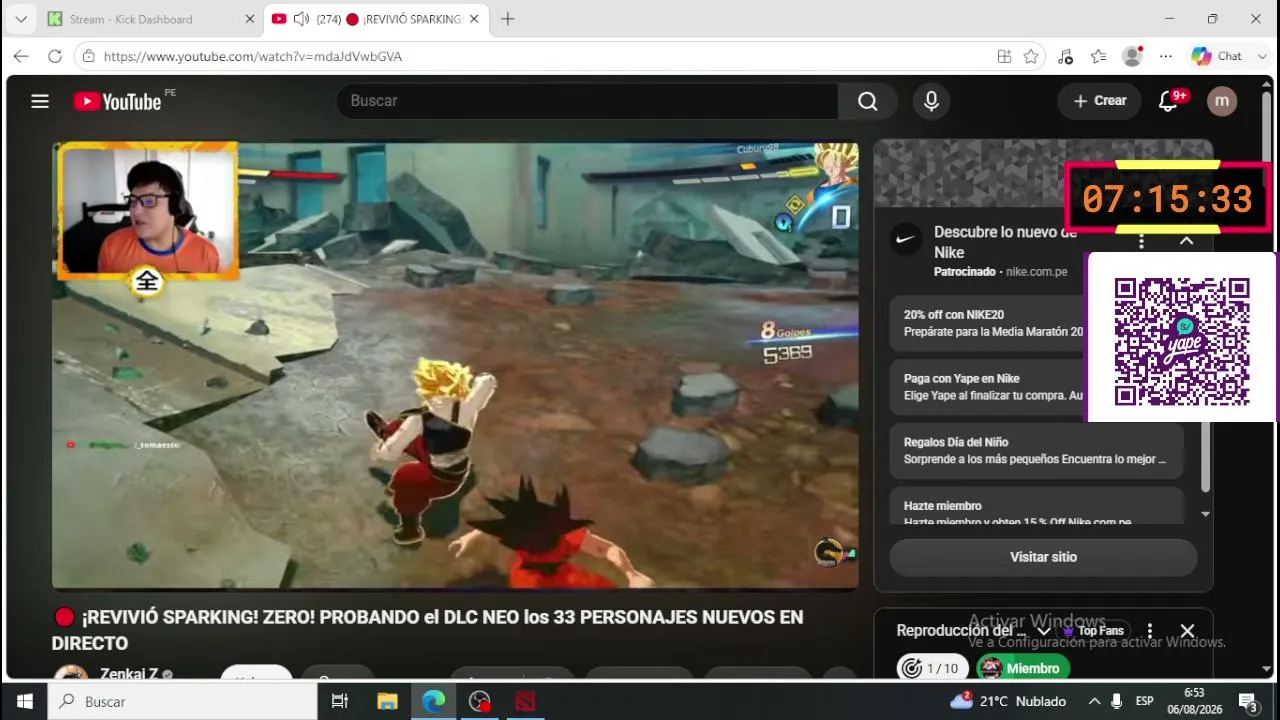Open the ESP language selector
This screenshot has height=720, width=1280.
1145,701
